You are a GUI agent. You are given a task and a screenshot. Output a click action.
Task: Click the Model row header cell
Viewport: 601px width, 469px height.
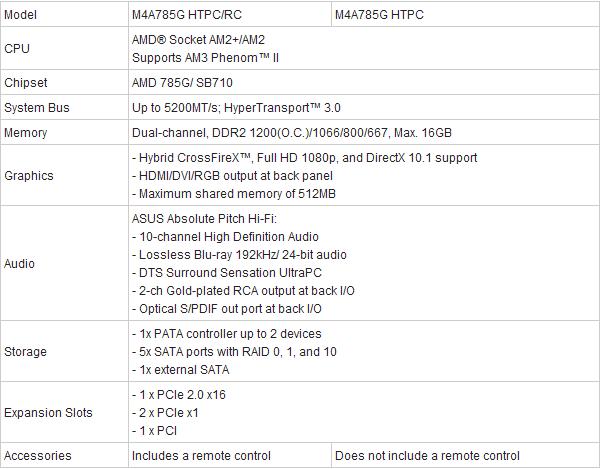tap(64, 15)
